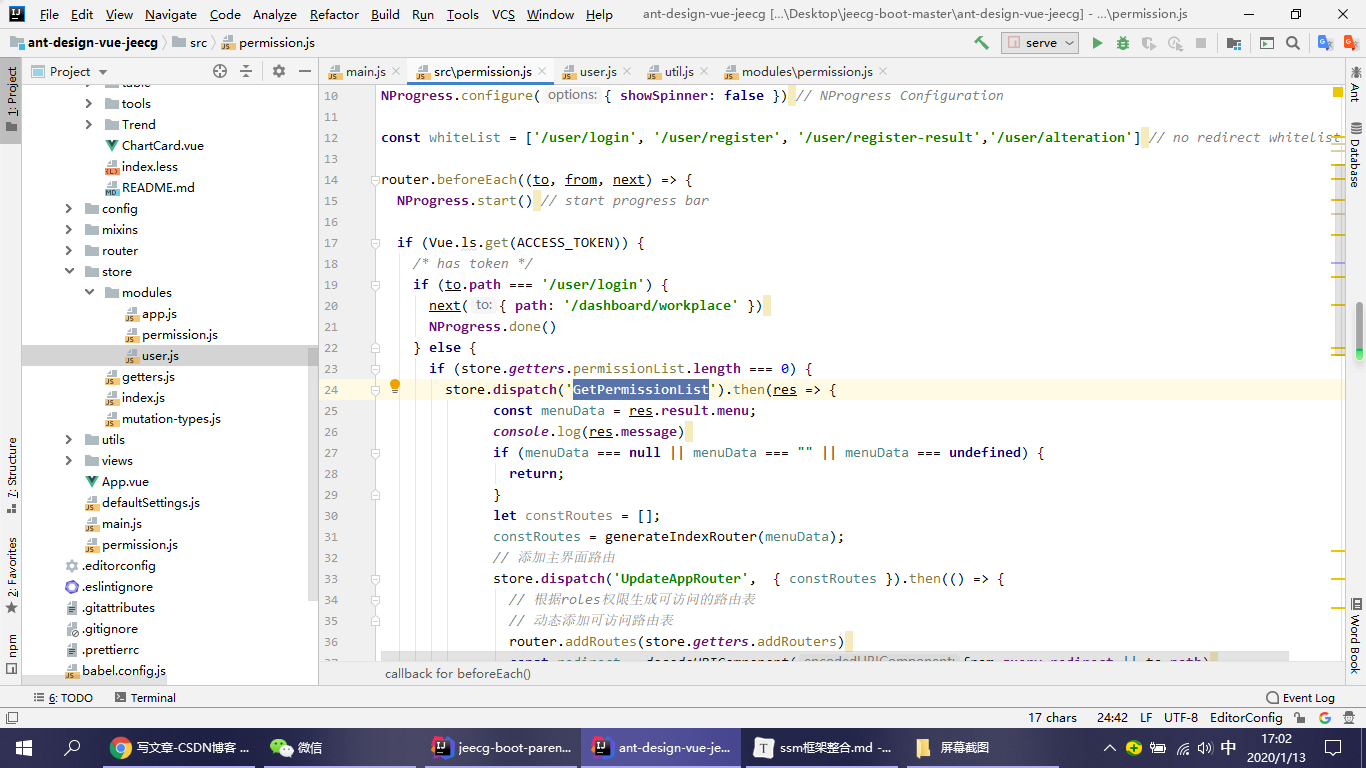Click the Google icon in the status bar

pos(1325,718)
